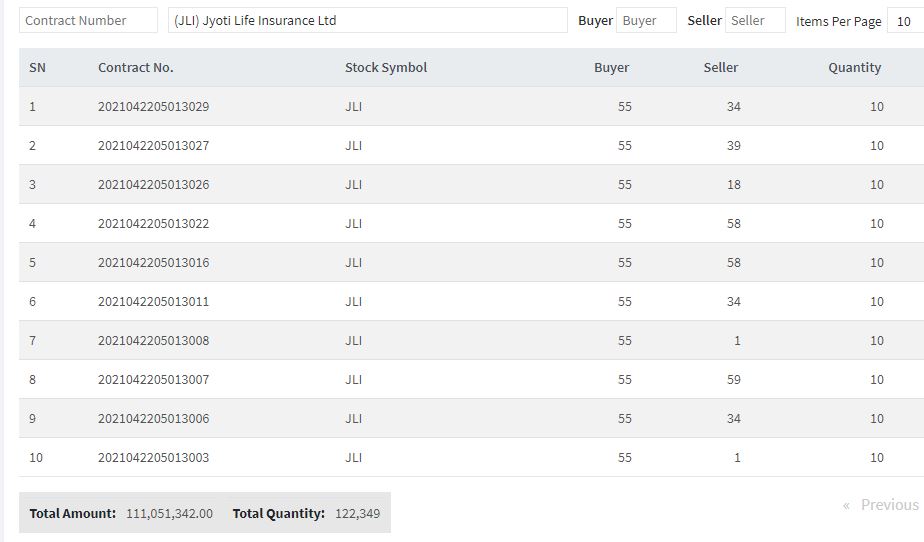Click the Buyer column header
924x542 pixels.
pyautogui.click(x=612, y=68)
